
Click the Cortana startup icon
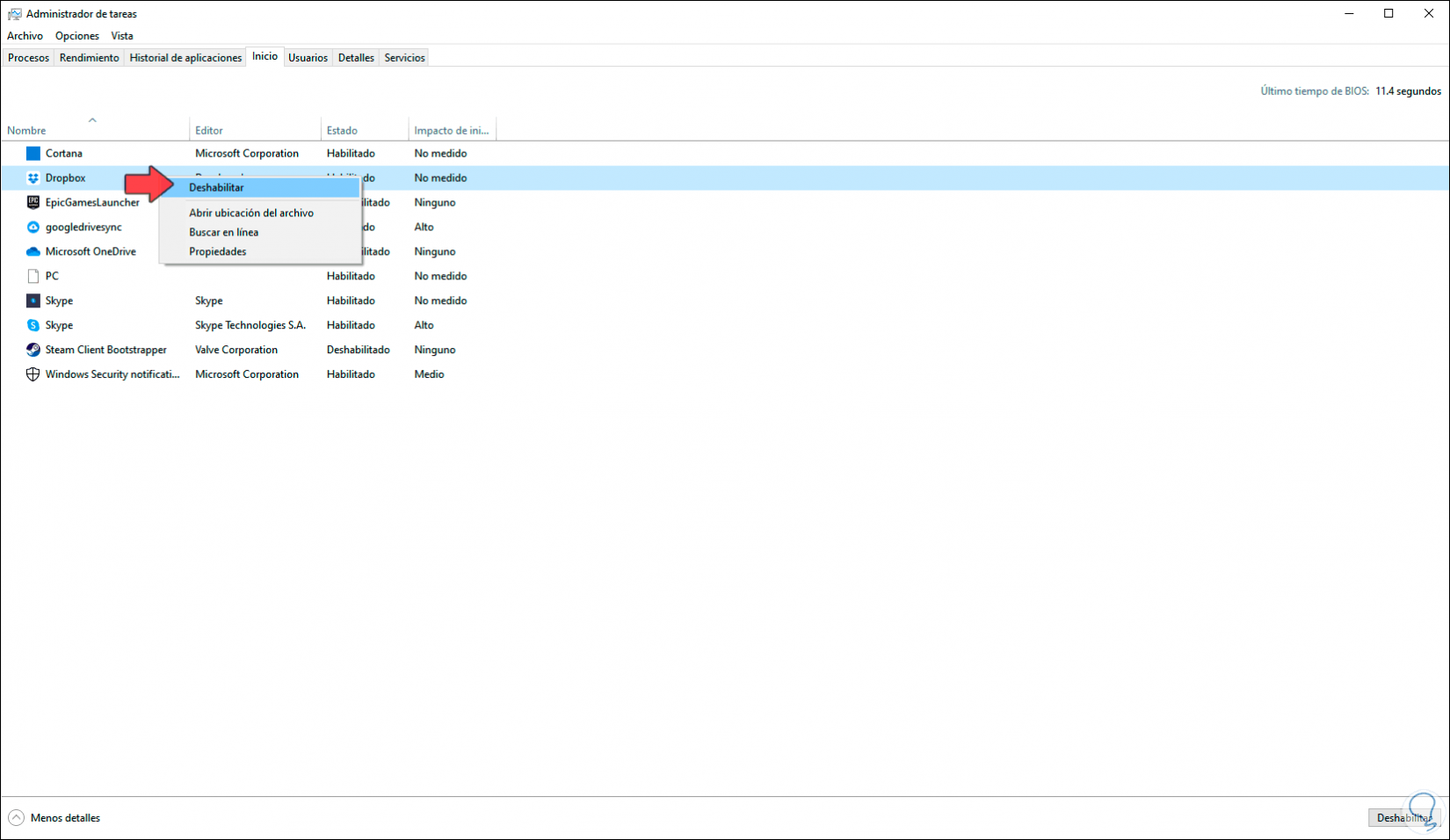33,153
